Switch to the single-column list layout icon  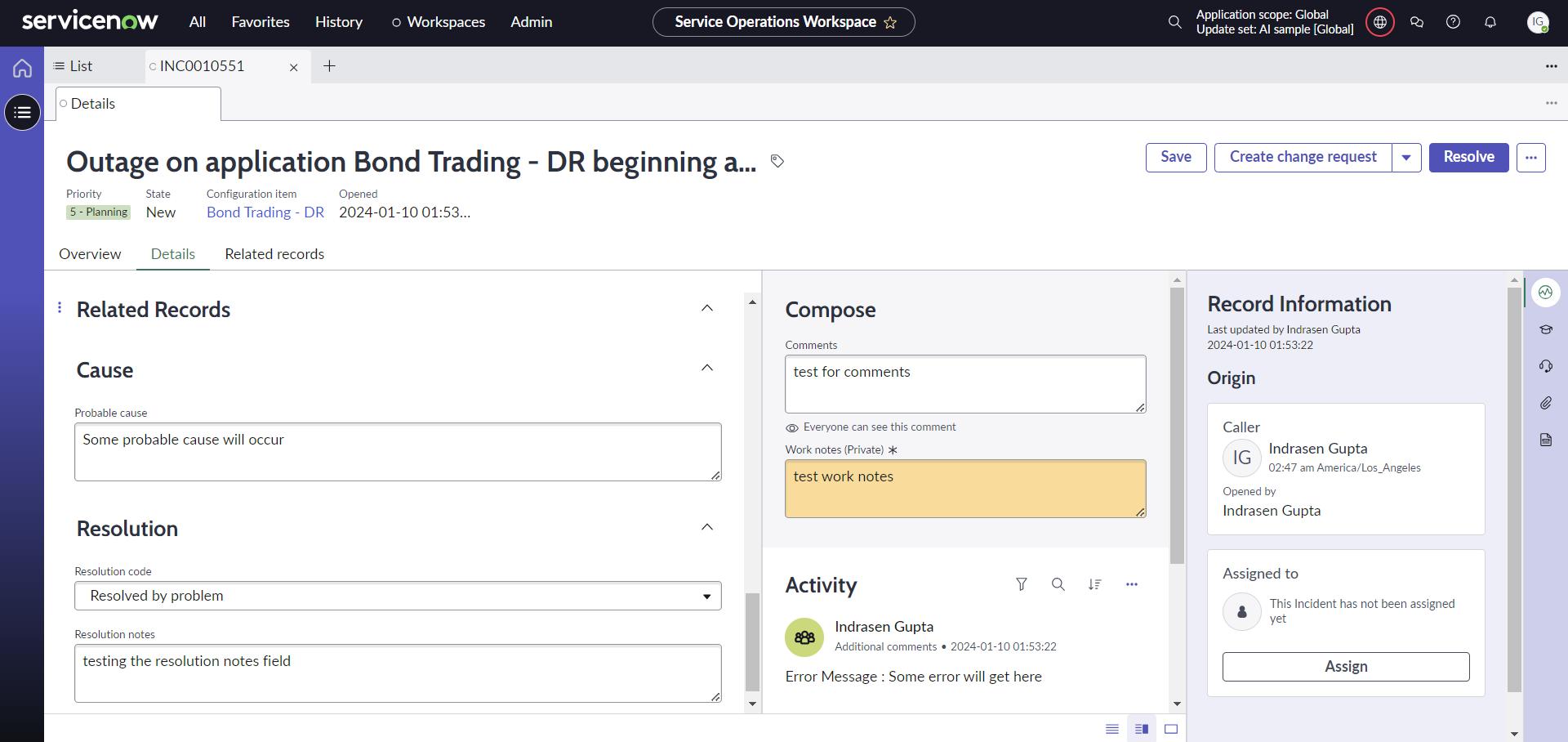(x=1112, y=729)
